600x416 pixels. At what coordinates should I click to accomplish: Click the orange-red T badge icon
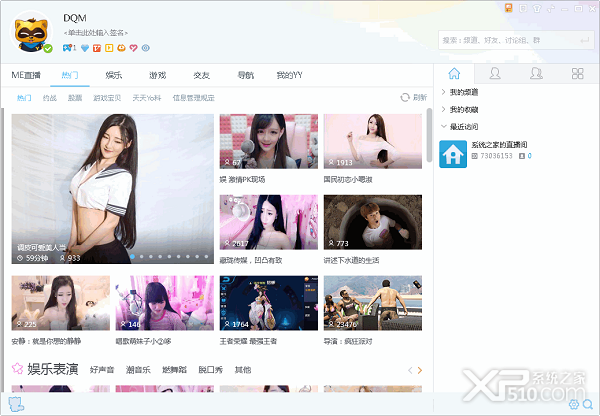97,48
